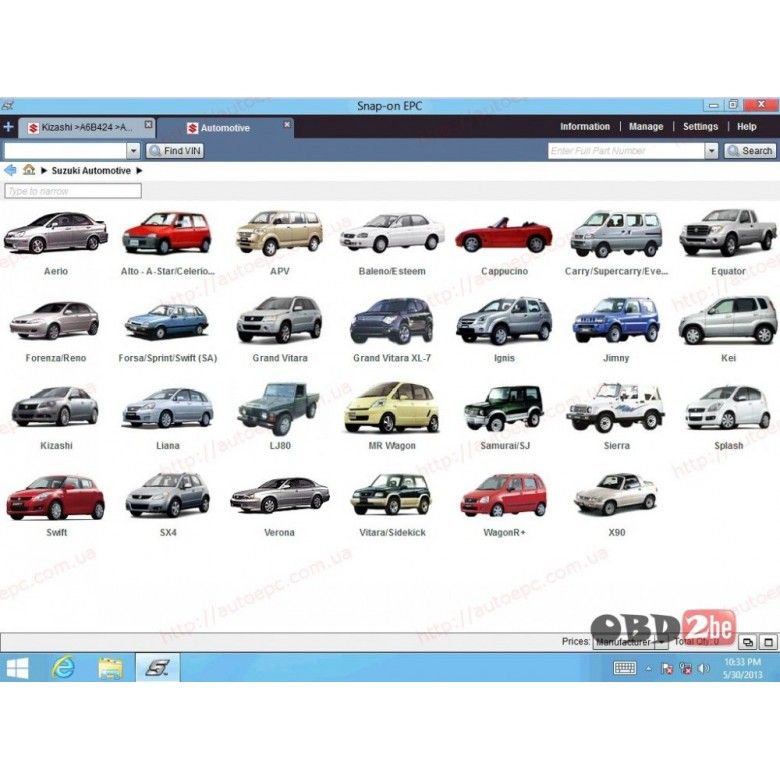The image size is (780, 780).
Task: Choose the Baleno/Esteem car picture
Action: point(392,232)
